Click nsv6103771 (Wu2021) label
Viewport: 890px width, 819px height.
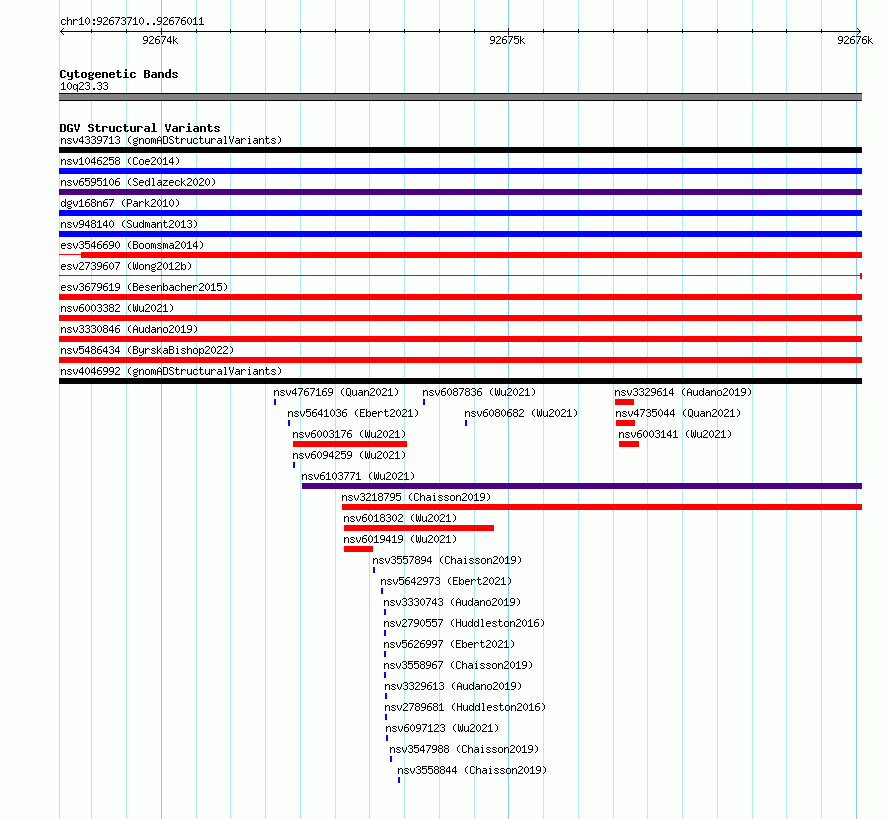pyautogui.click(x=358, y=476)
